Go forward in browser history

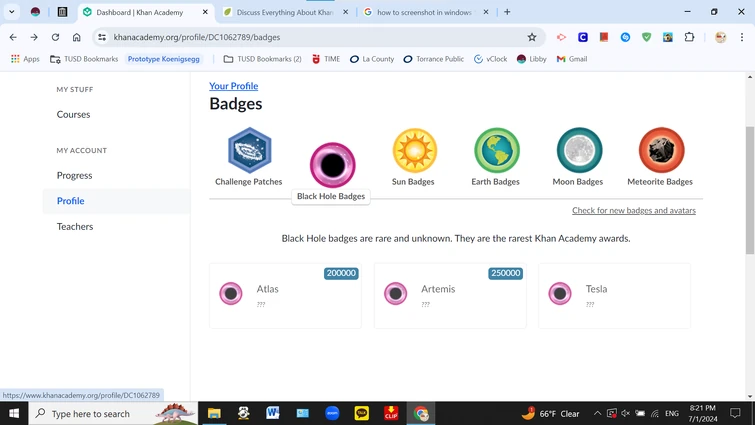click(x=34, y=37)
